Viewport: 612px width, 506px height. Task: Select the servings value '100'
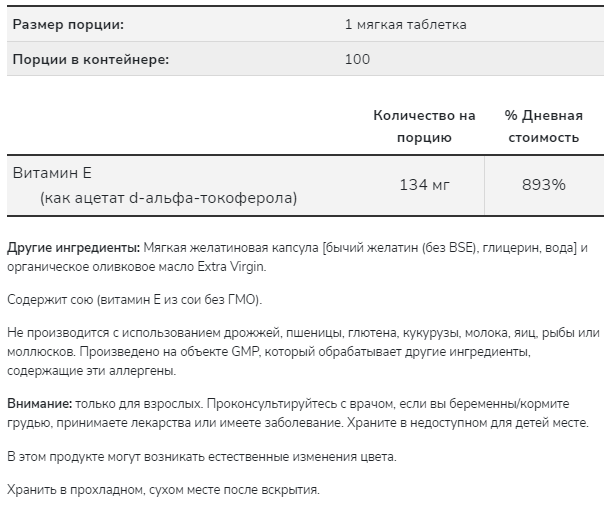pos(357,59)
